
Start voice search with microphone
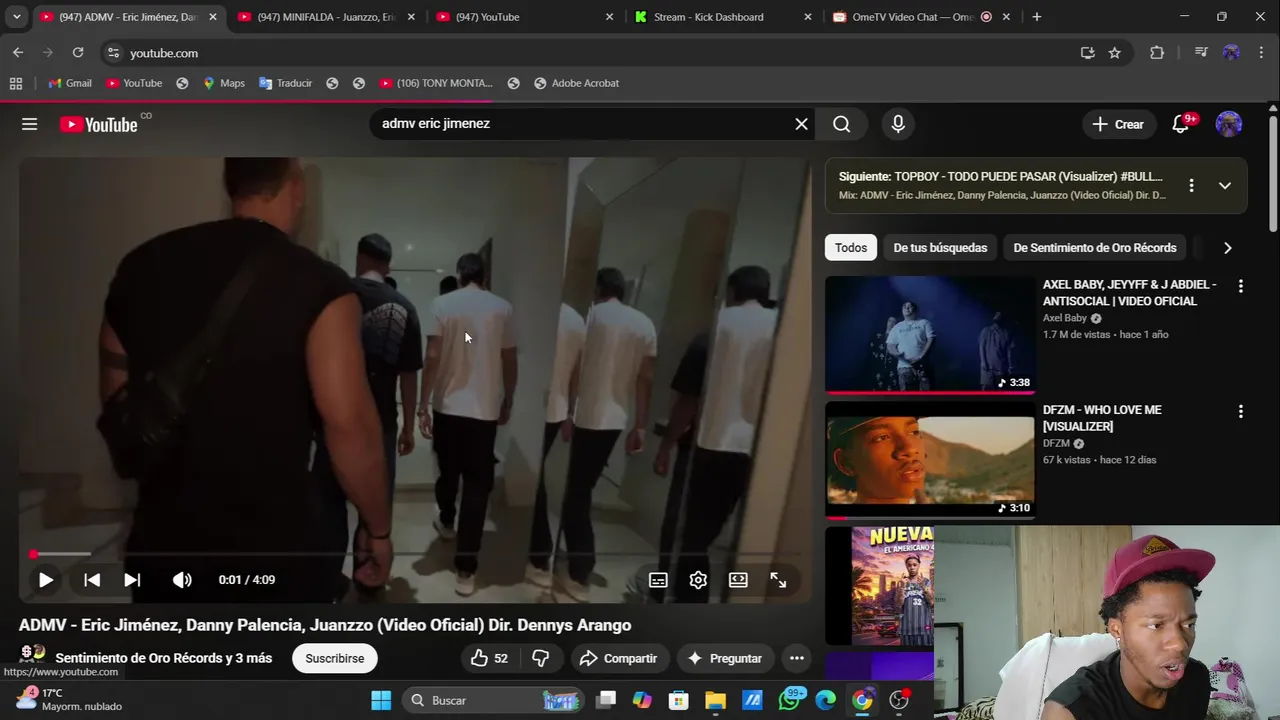(898, 124)
